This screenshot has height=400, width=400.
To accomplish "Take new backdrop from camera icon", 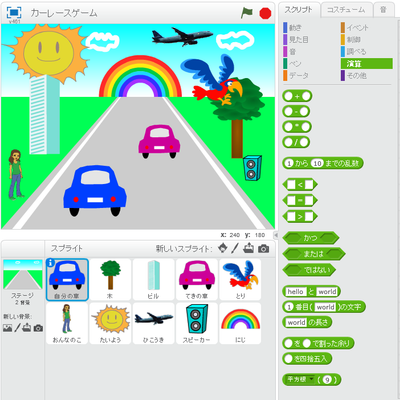I will tap(38, 328).
